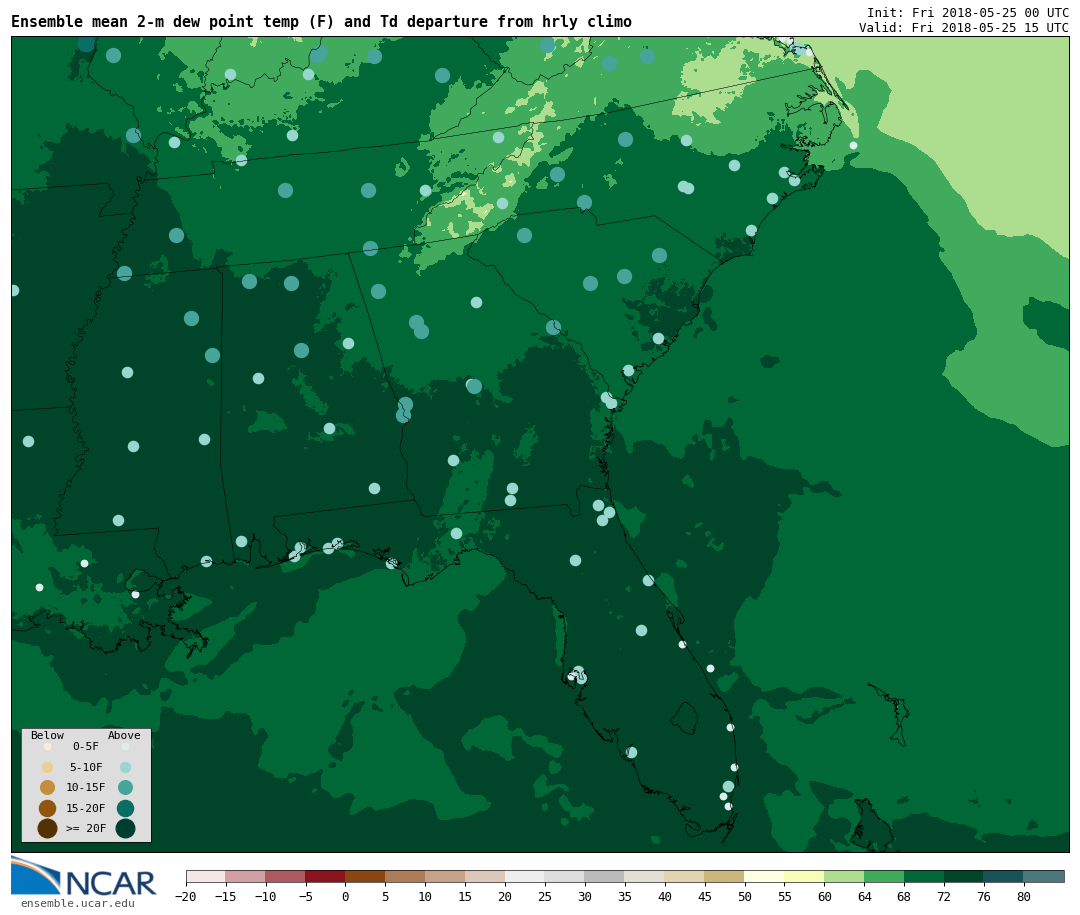
Task: Pick the Above 0-5F legend dot
Action: pos(125,746)
